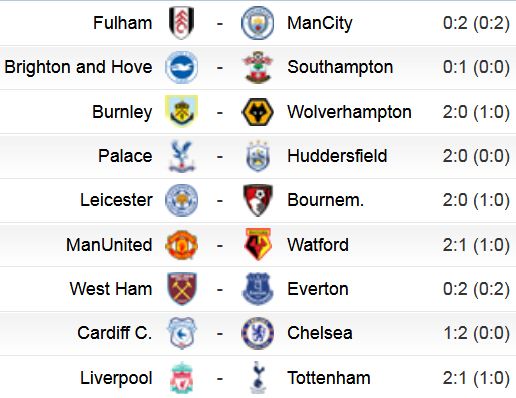The height and width of the screenshot is (398, 516).
Task: Click the Southampton club crest
Action: (x=258, y=67)
